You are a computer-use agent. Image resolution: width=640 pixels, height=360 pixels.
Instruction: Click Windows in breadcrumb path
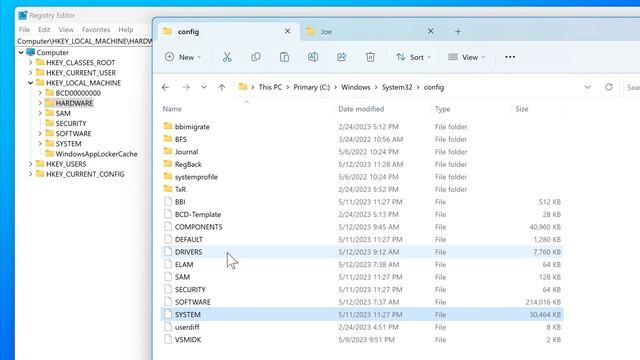tap(356, 87)
